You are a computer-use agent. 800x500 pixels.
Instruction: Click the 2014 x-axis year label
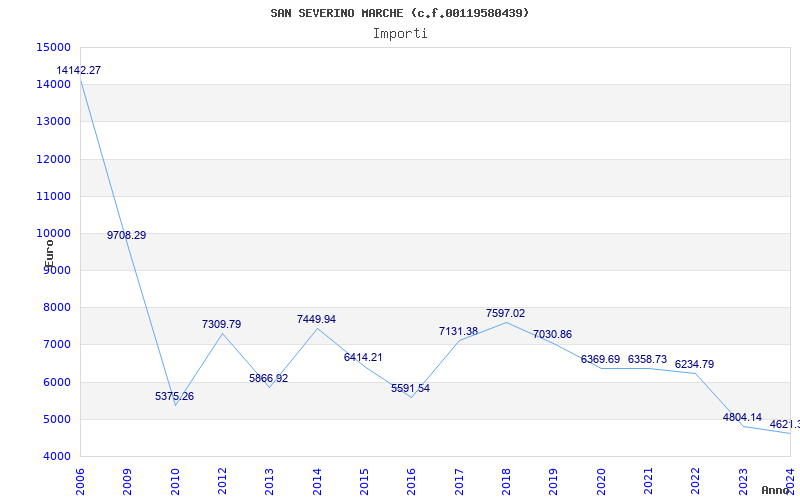317,482
